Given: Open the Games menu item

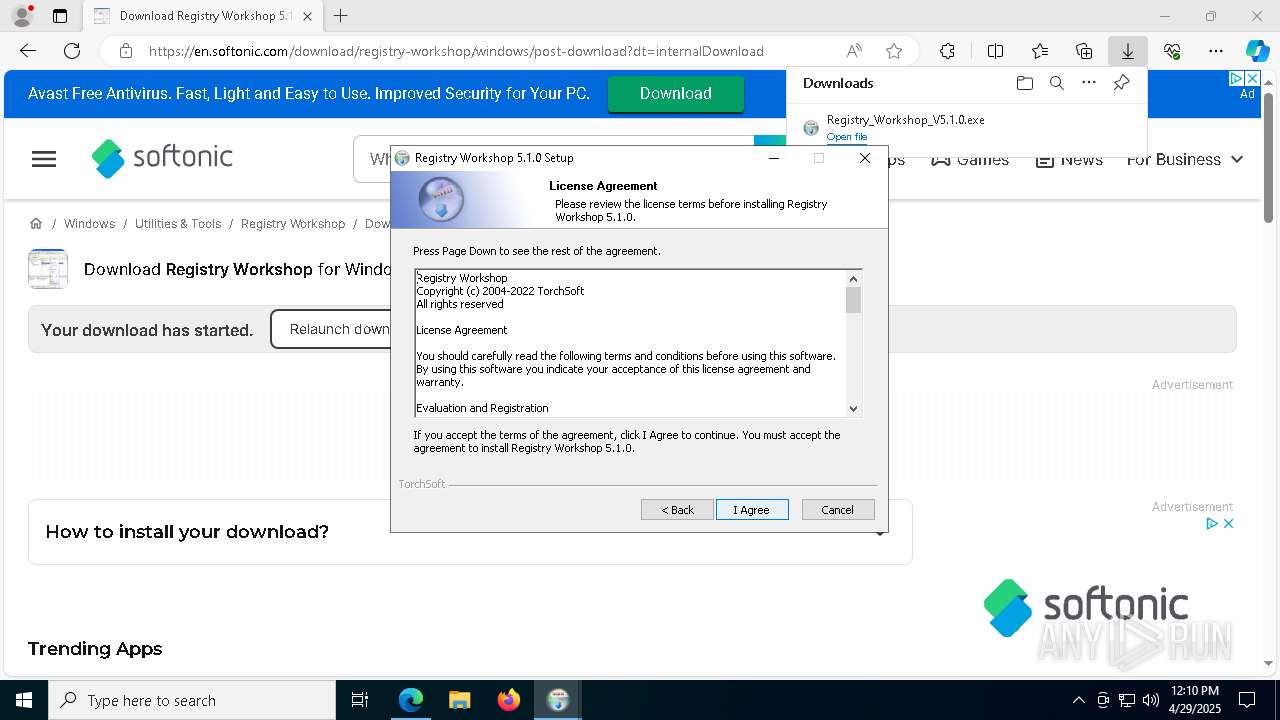Looking at the screenshot, I should [x=969, y=160].
